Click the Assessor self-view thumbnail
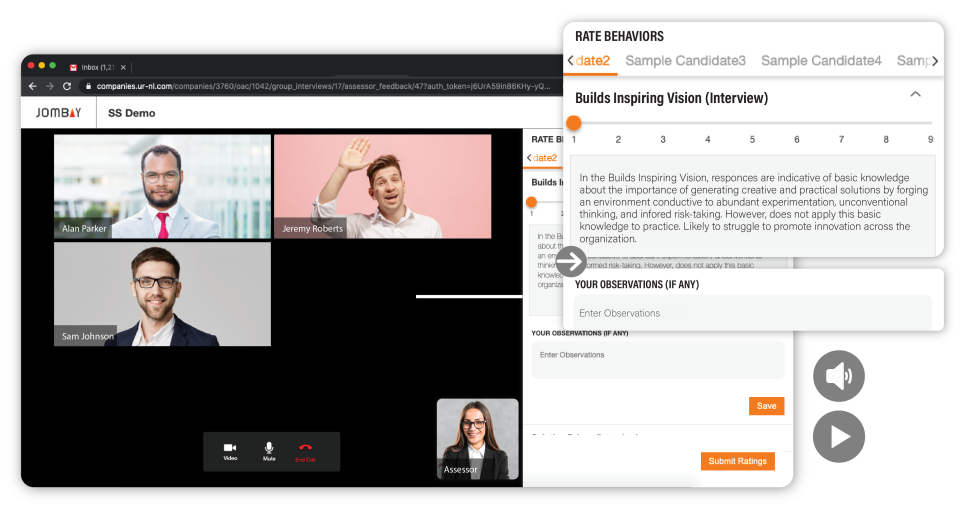 478,439
